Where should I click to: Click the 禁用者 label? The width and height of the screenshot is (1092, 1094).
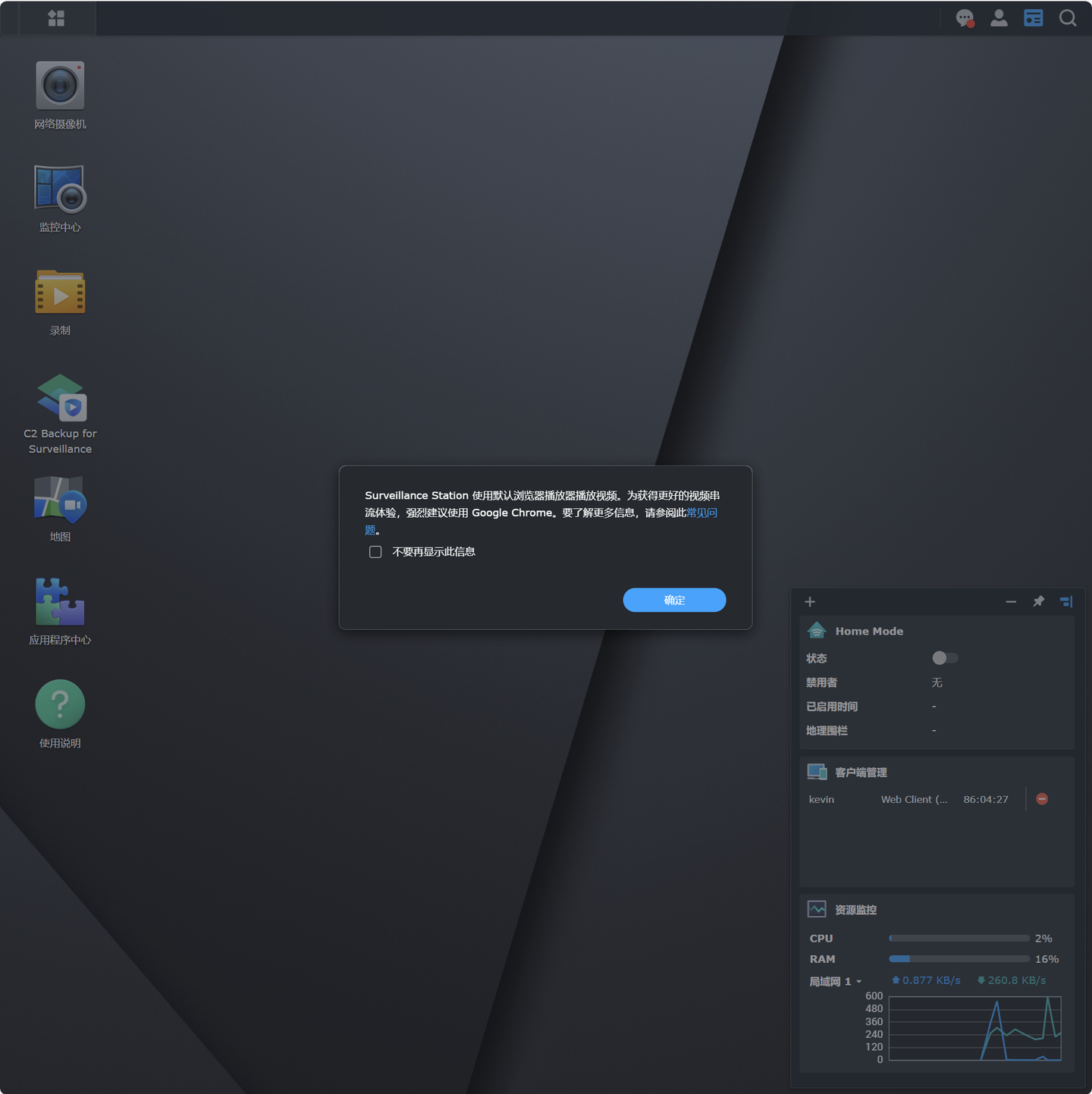pyautogui.click(x=821, y=682)
